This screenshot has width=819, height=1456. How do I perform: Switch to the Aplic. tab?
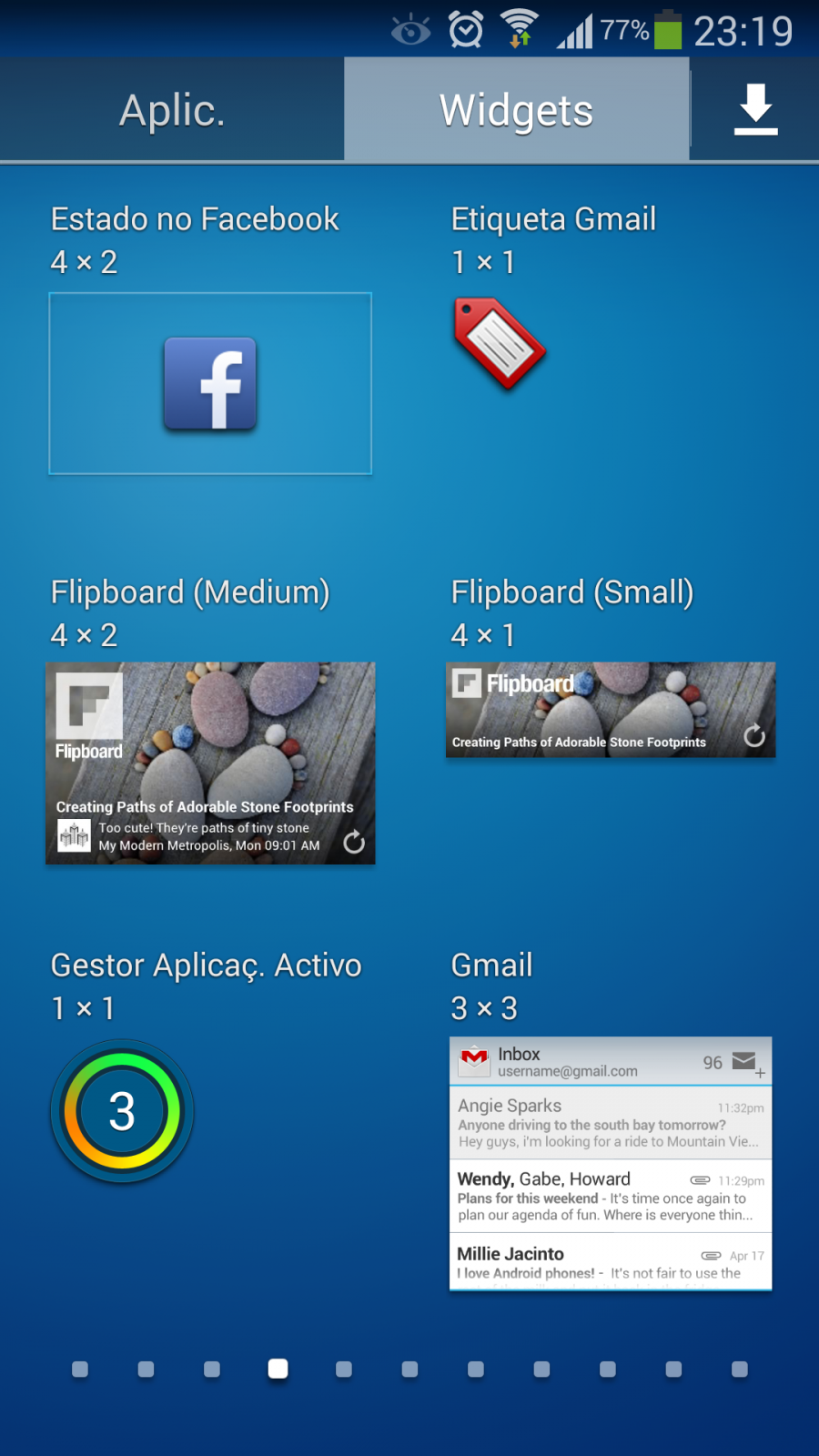tap(172, 110)
